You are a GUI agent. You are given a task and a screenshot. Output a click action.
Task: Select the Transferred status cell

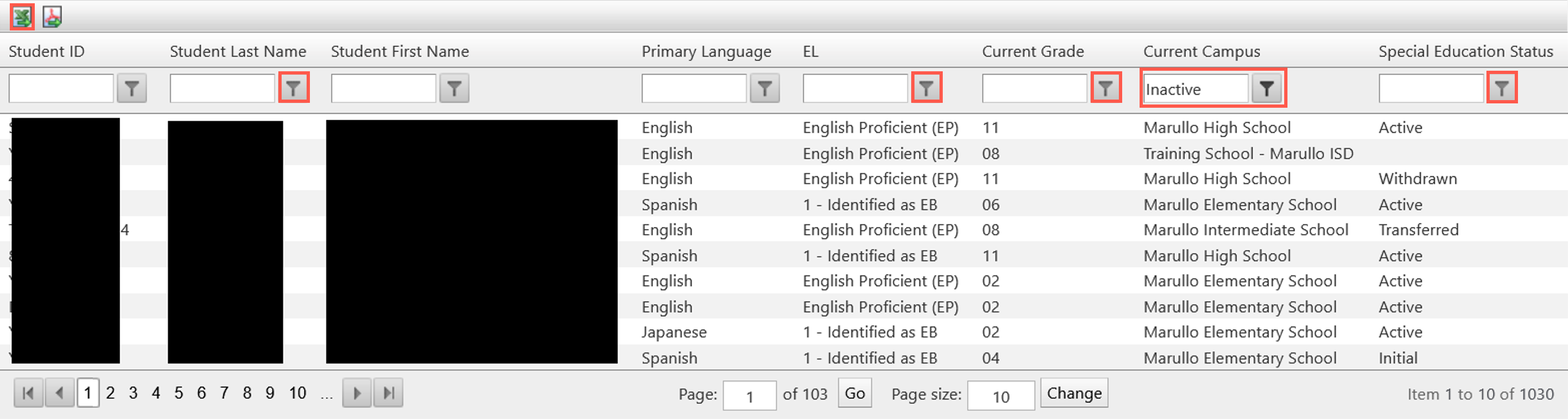1418,230
